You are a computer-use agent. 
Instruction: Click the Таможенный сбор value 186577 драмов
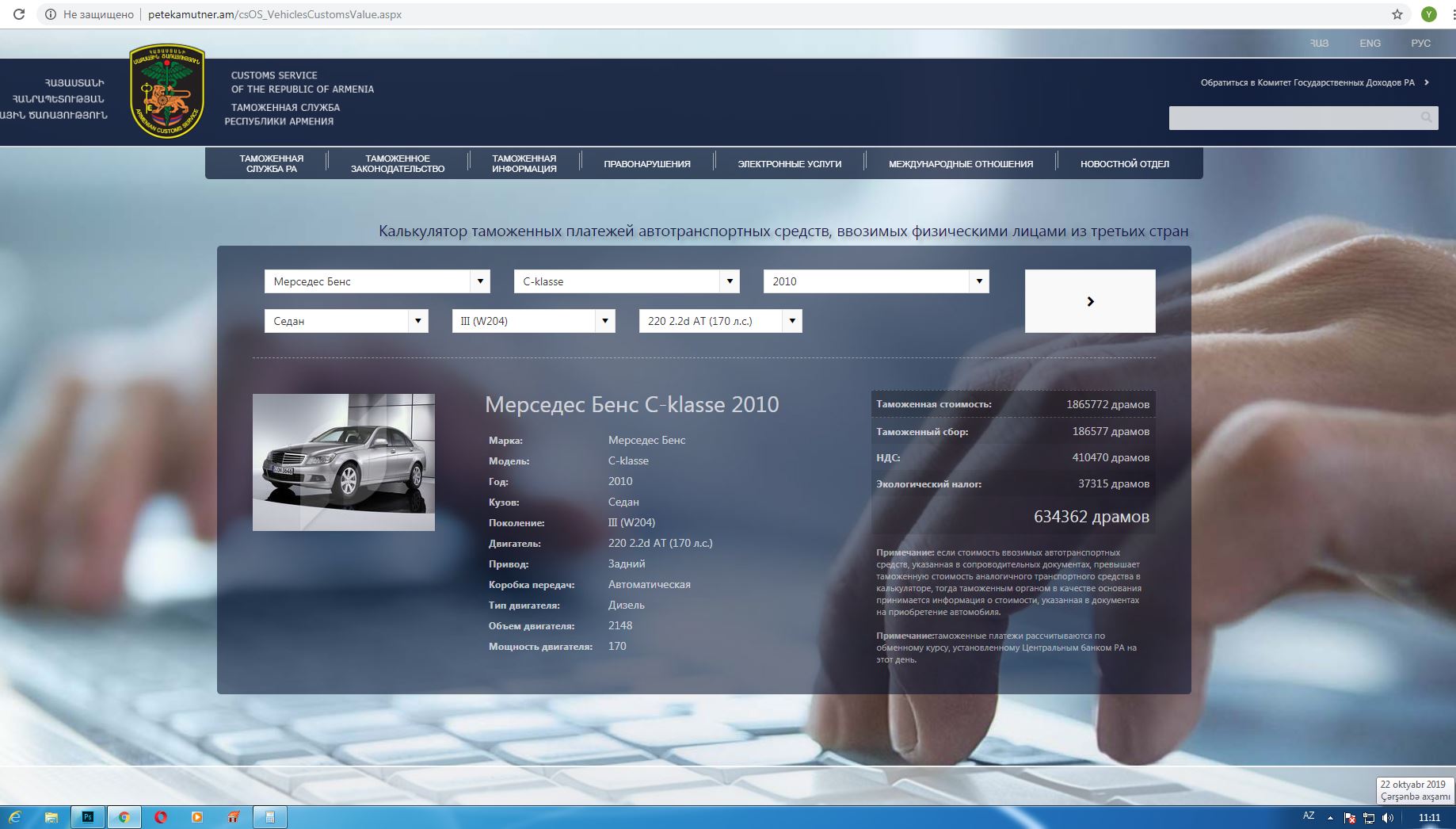[1111, 431]
